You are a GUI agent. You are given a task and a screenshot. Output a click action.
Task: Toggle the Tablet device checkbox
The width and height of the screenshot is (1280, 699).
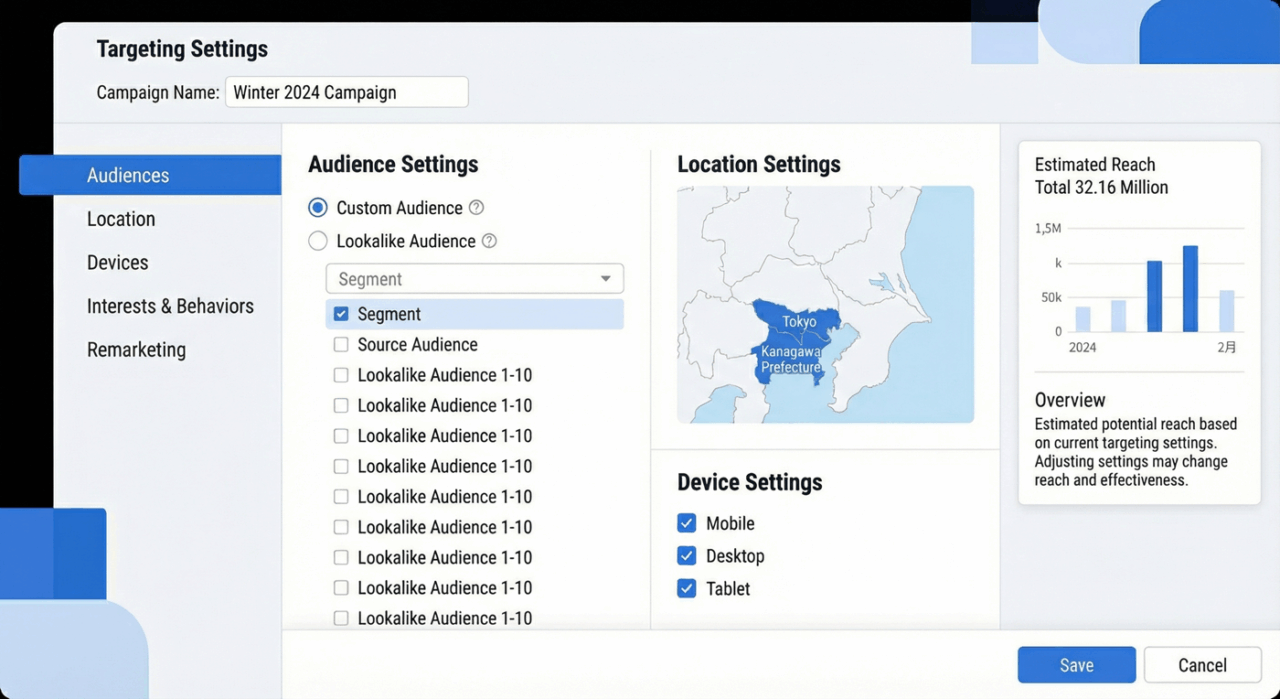(686, 589)
